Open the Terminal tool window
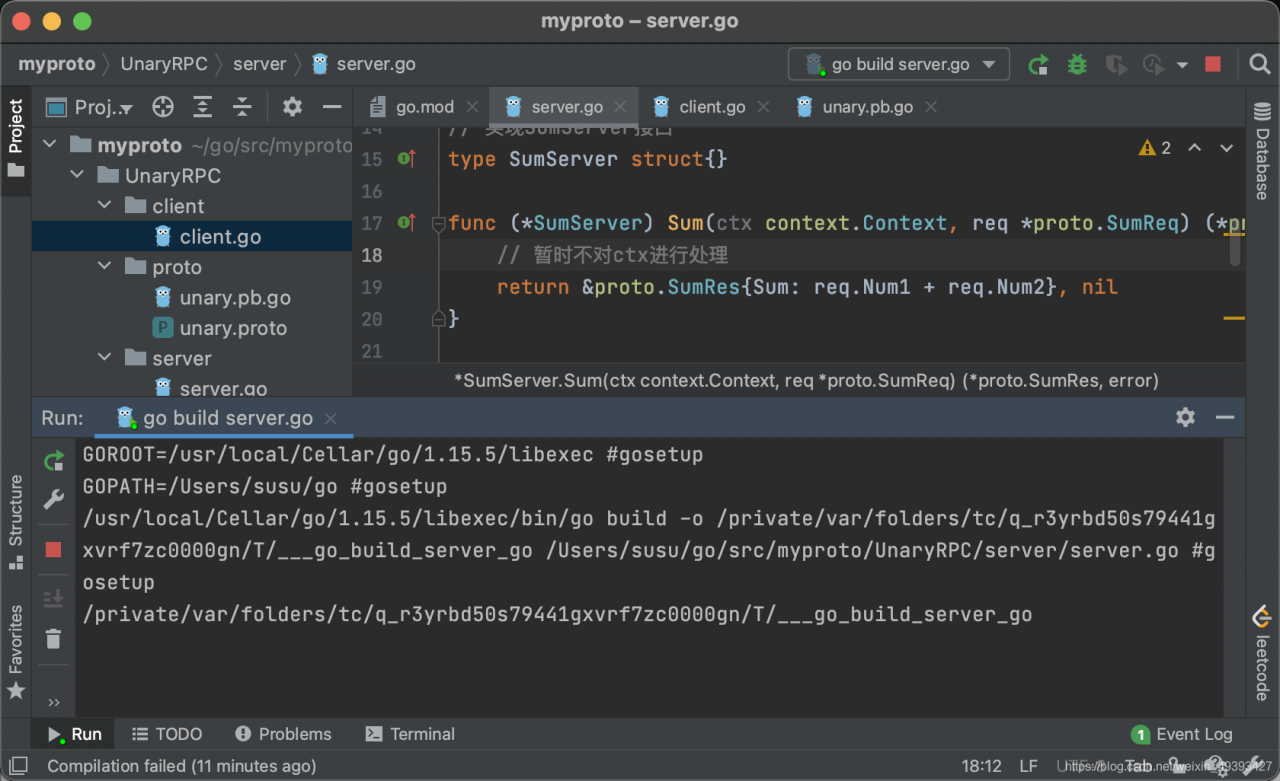Viewport: 1280px width, 781px height. (410, 734)
